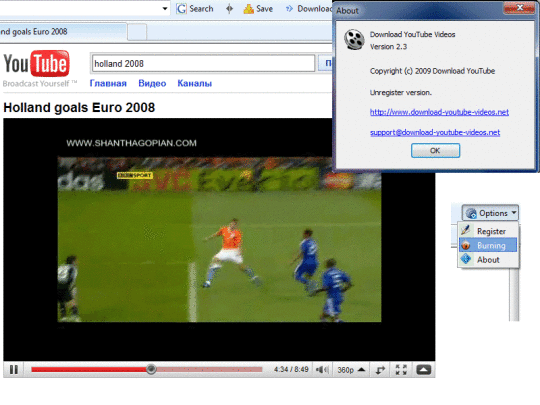Click the 'Holland goals Euro 2008' title
The width and height of the screenshot is (540, 405).
[79, 107]
